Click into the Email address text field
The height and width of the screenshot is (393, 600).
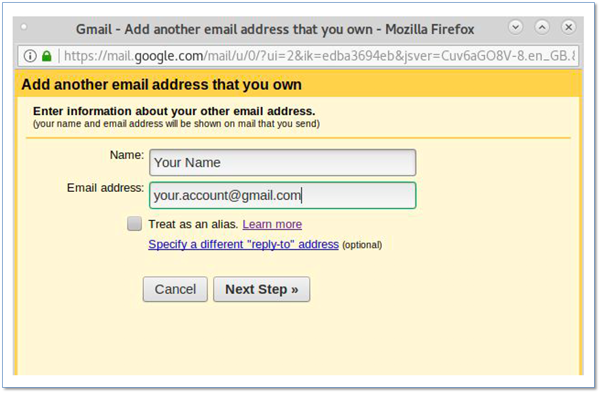[x=282, y=195]
